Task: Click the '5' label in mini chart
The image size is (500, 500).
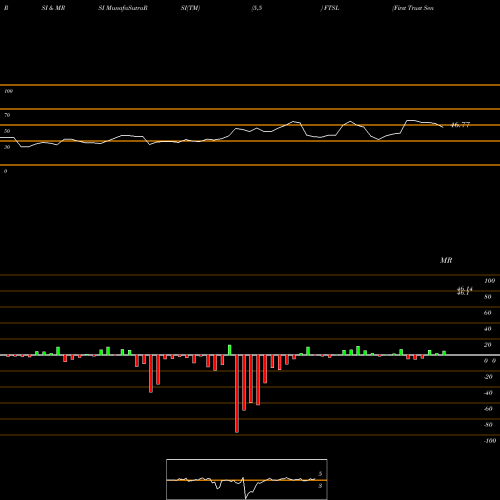Action: 320,474
